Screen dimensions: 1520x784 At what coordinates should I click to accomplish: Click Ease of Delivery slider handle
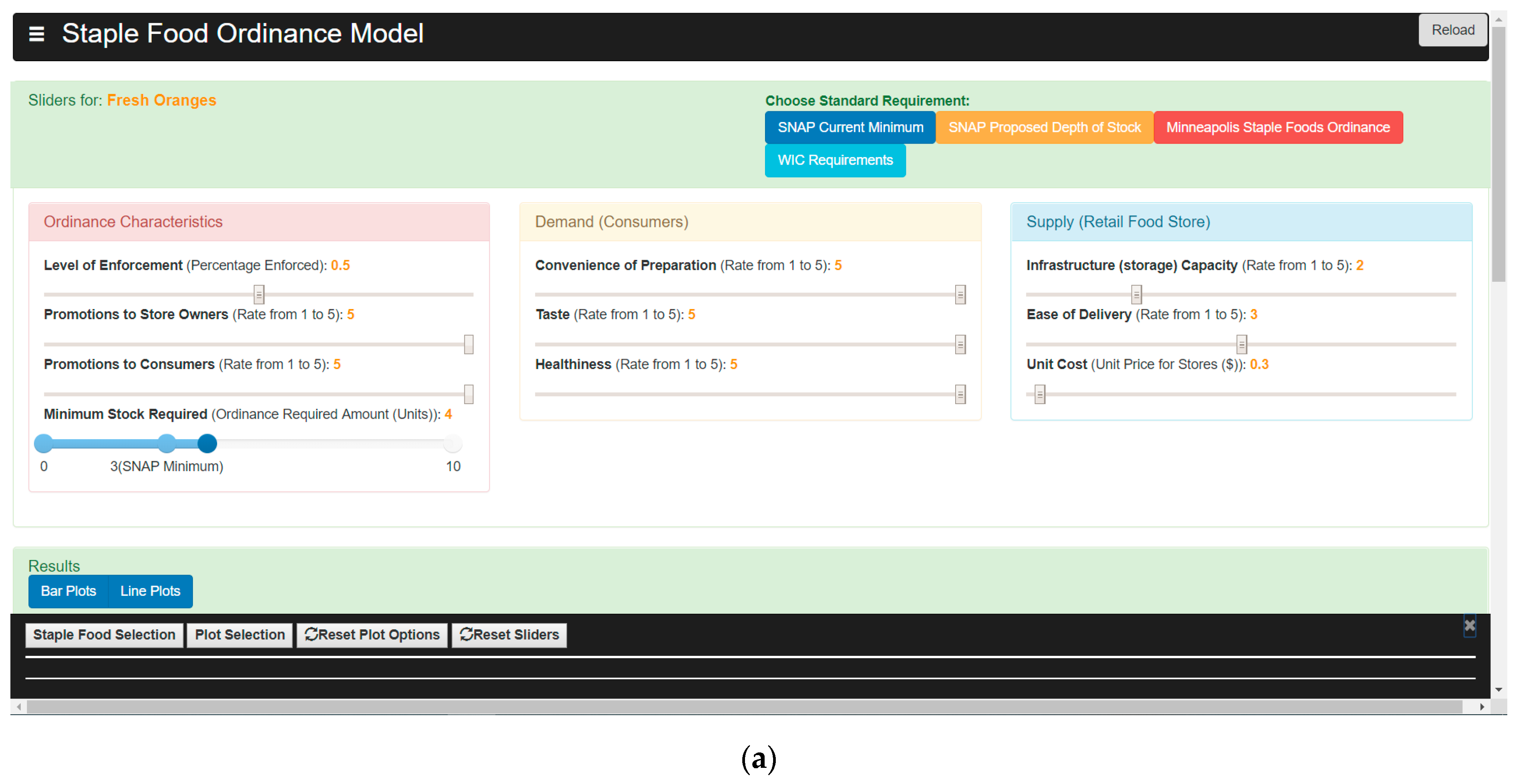(x=1242, y=344)
